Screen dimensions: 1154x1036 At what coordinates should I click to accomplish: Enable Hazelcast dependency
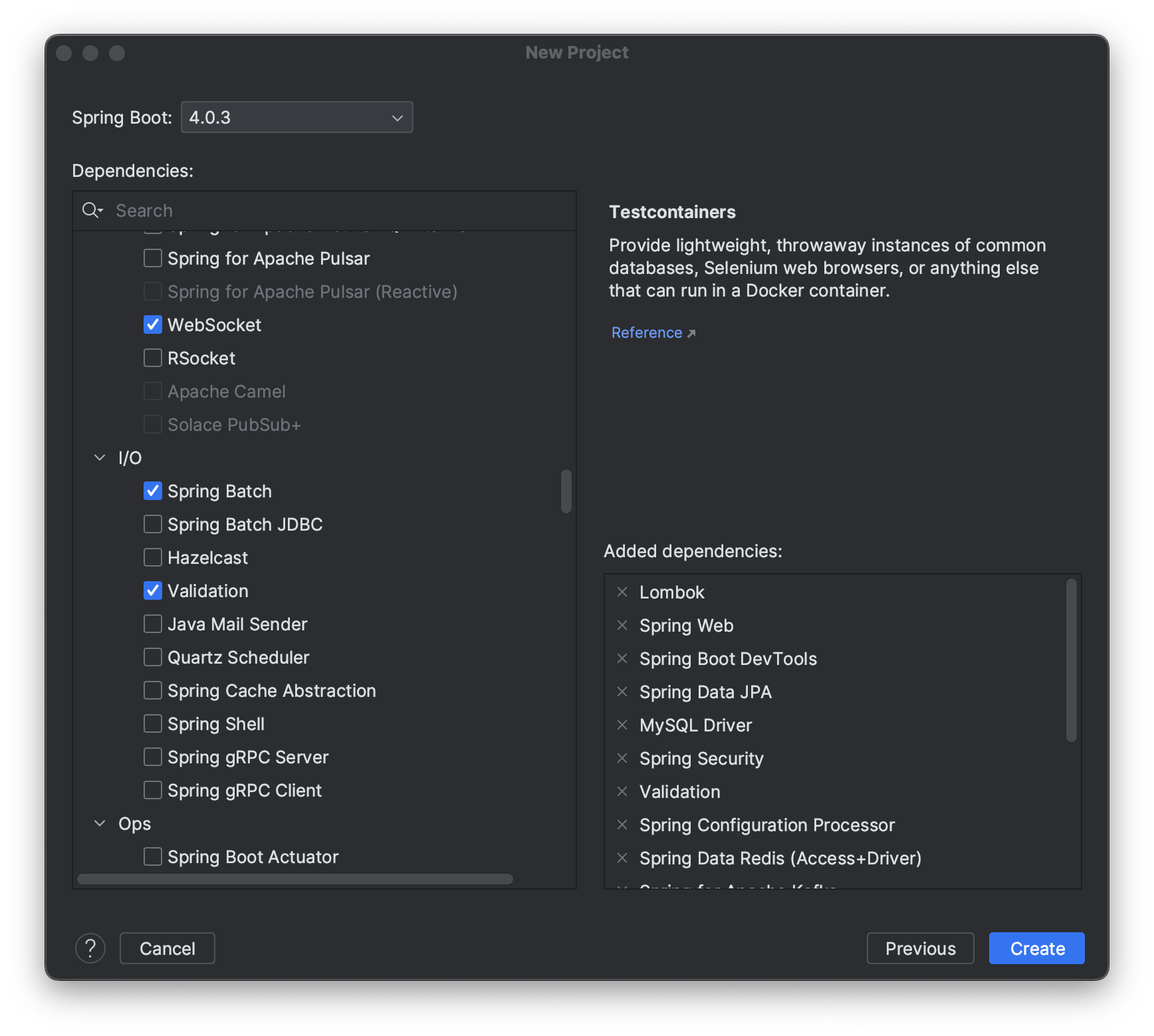(x=153, y=557)
